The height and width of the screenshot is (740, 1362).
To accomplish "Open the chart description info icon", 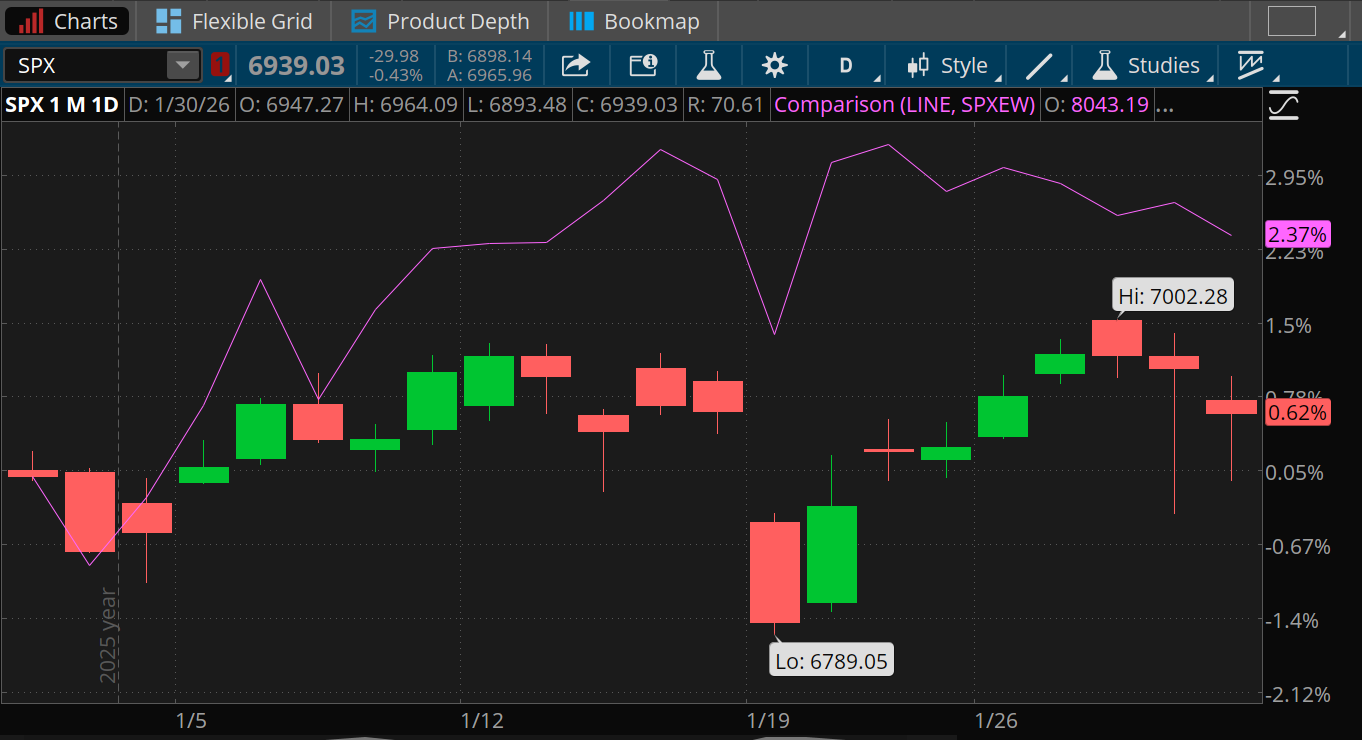I will (641, 64).
